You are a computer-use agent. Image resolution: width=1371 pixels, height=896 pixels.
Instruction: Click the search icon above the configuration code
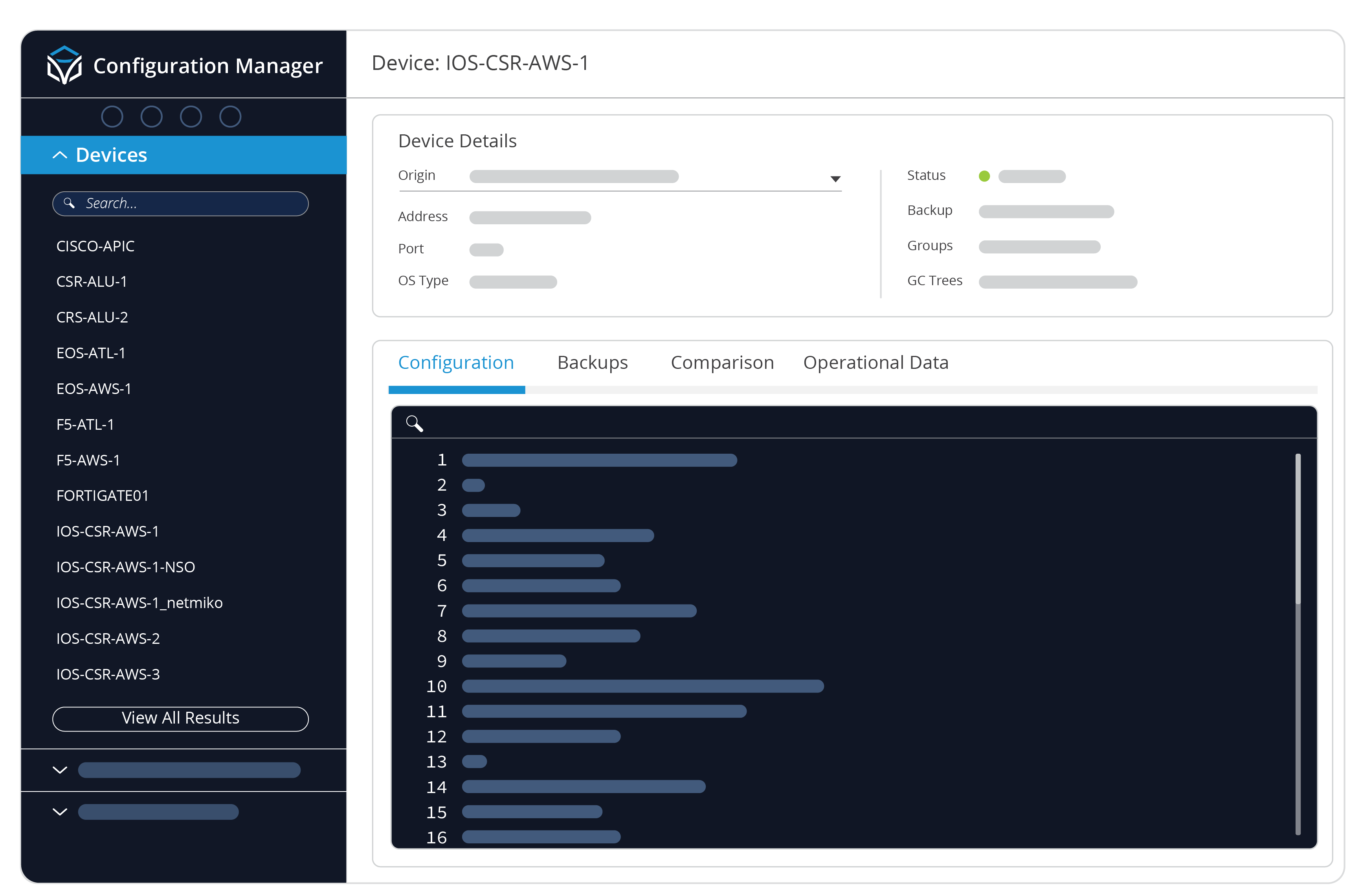coord(414,424)
